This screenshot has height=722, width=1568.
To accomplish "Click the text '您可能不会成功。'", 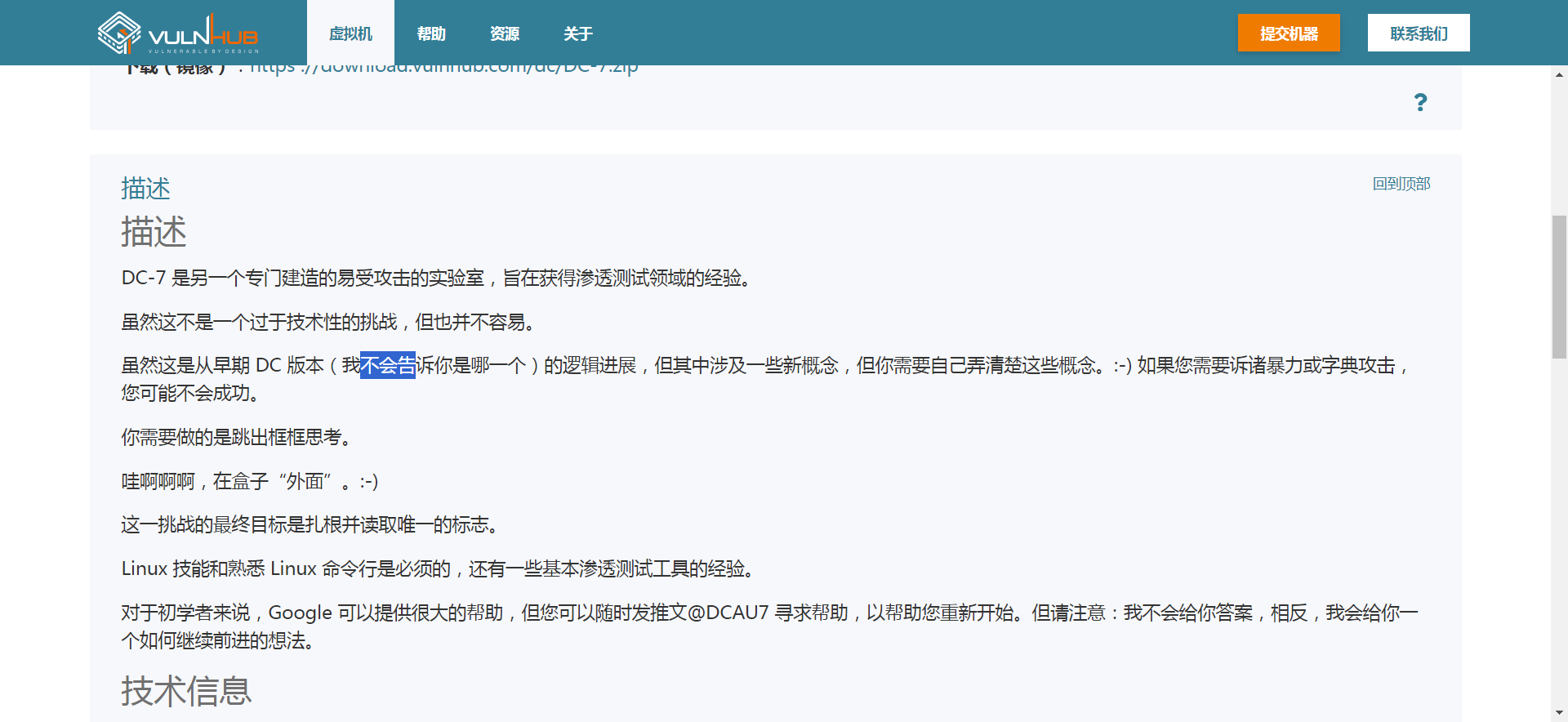I will coord(191,393).
